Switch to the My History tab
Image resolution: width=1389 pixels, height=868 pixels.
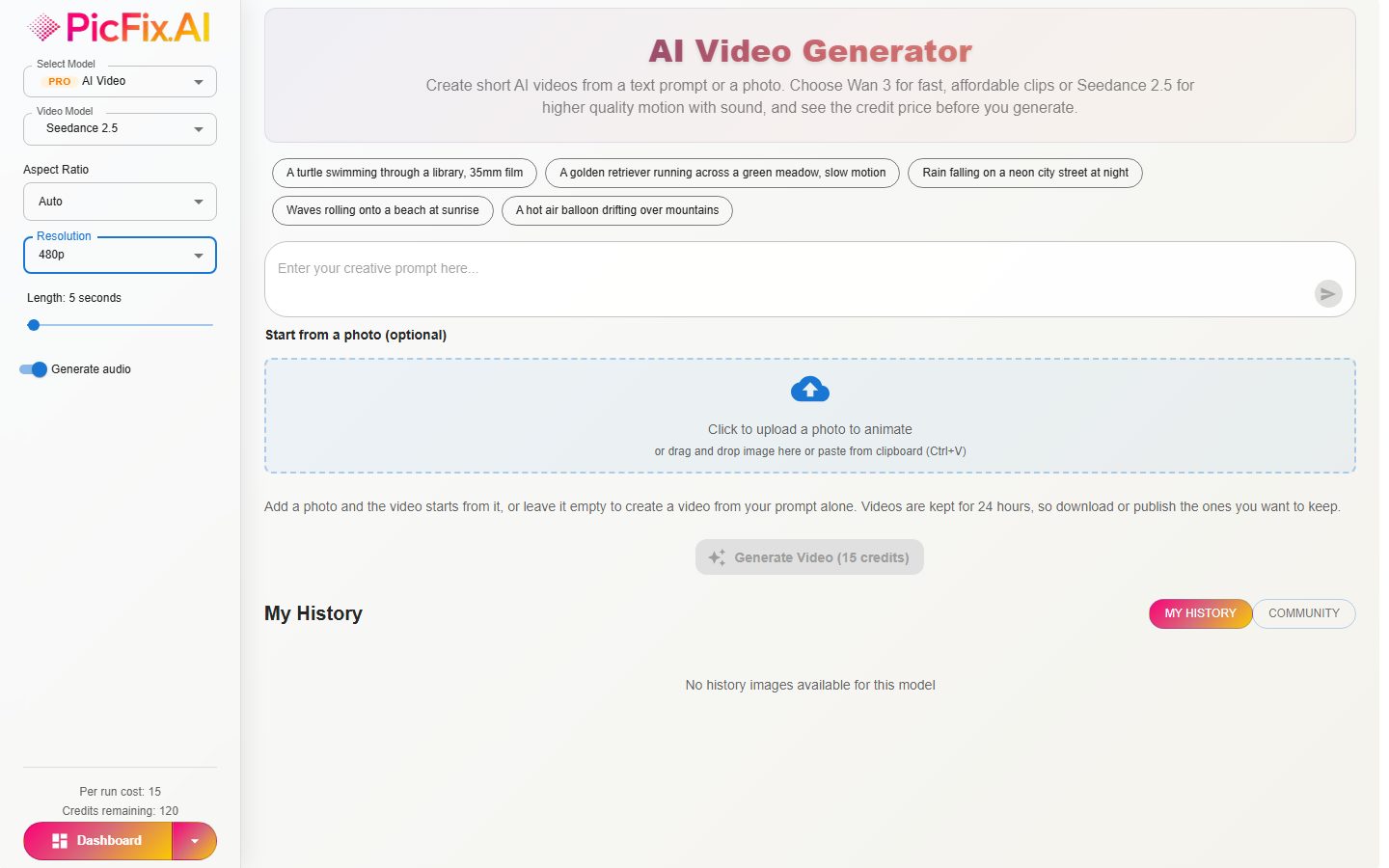(1200, 613)
